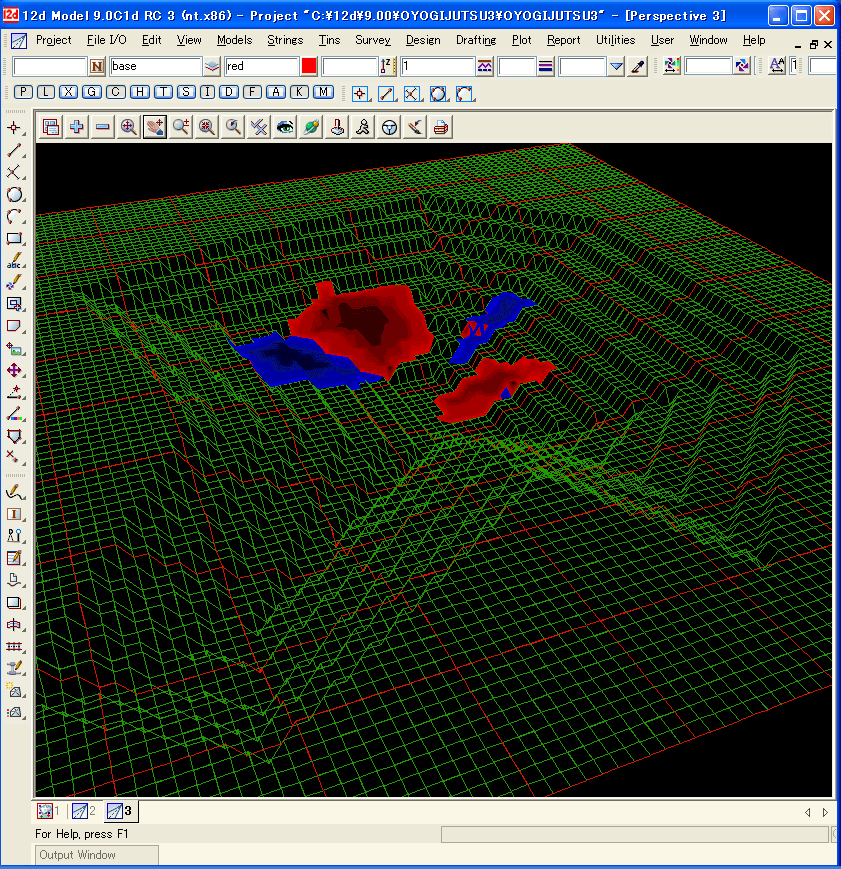This screenshot has height=869, width=841.
Task: Switch to view tab 2
Action: (x=84, y=811)
